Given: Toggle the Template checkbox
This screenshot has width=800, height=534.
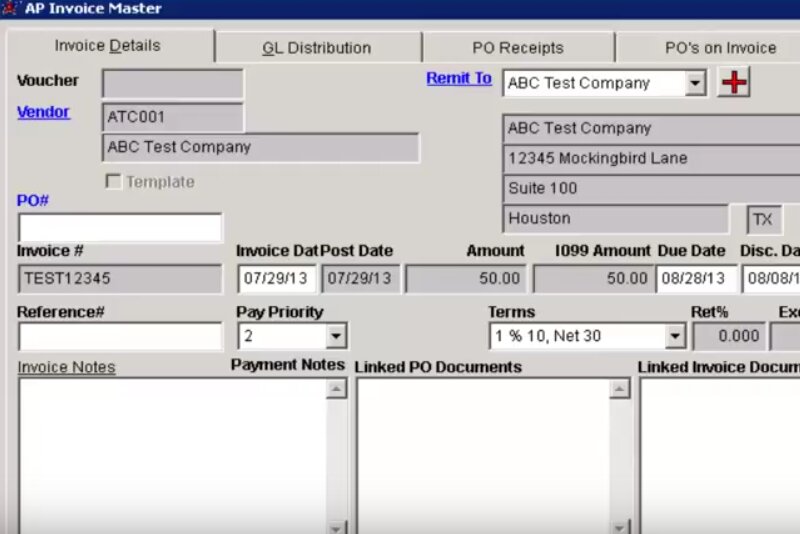Looking at the screenshot, I should coord(114,182).
